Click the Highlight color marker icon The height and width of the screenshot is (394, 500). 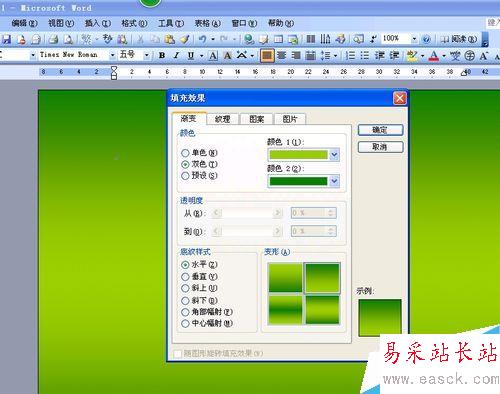coord(412,55)
